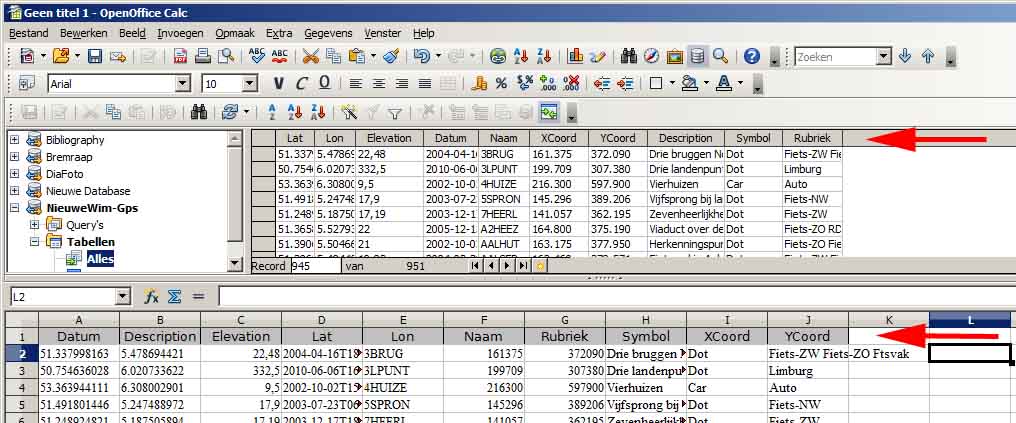Screen dimensions: 1016x423
Task: Open the Bestand menu
Action: pyautogui.click(x=29, y=33)
